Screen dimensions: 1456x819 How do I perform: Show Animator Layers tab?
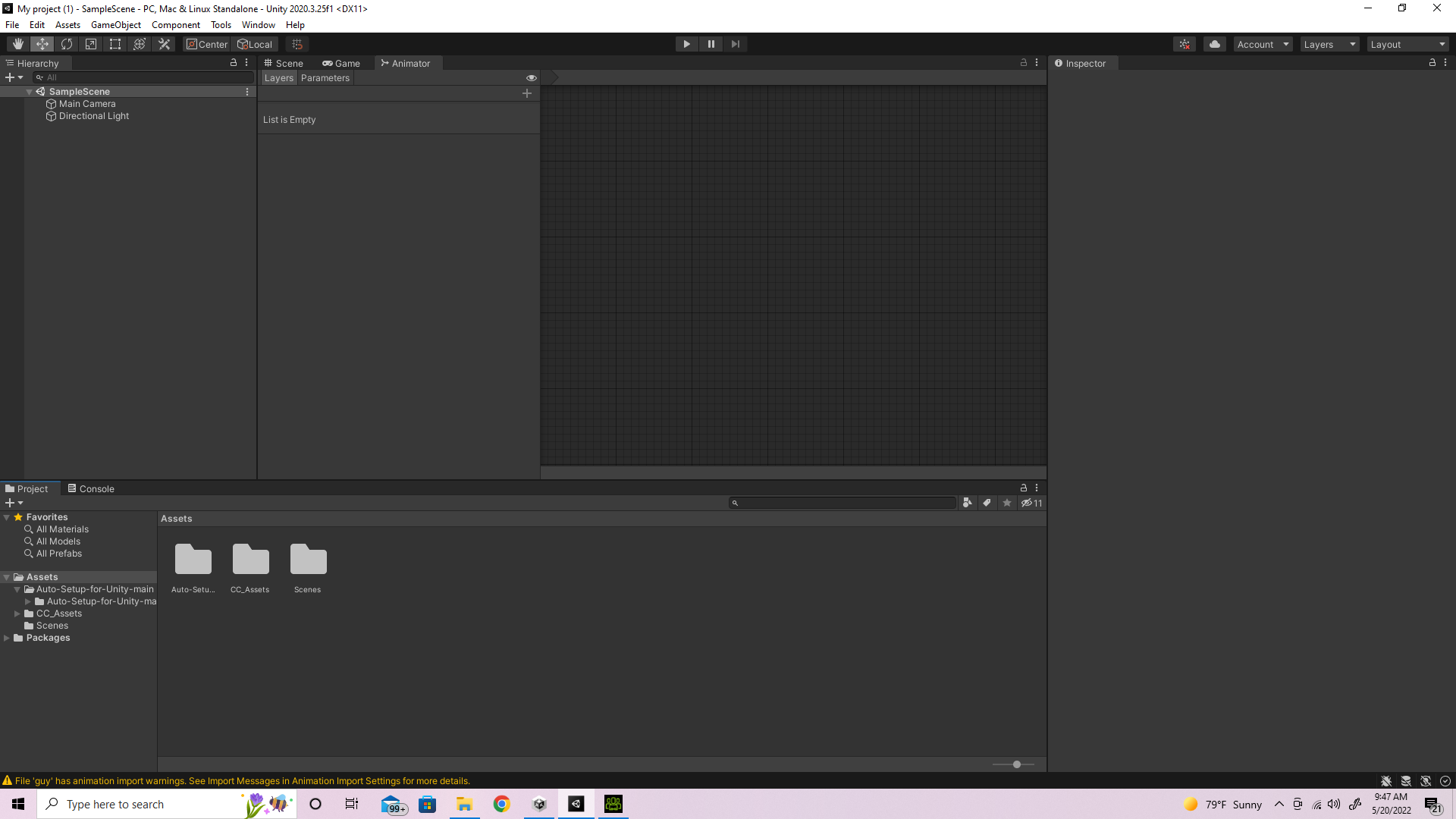pyautogui.click(x=279, y=78)
